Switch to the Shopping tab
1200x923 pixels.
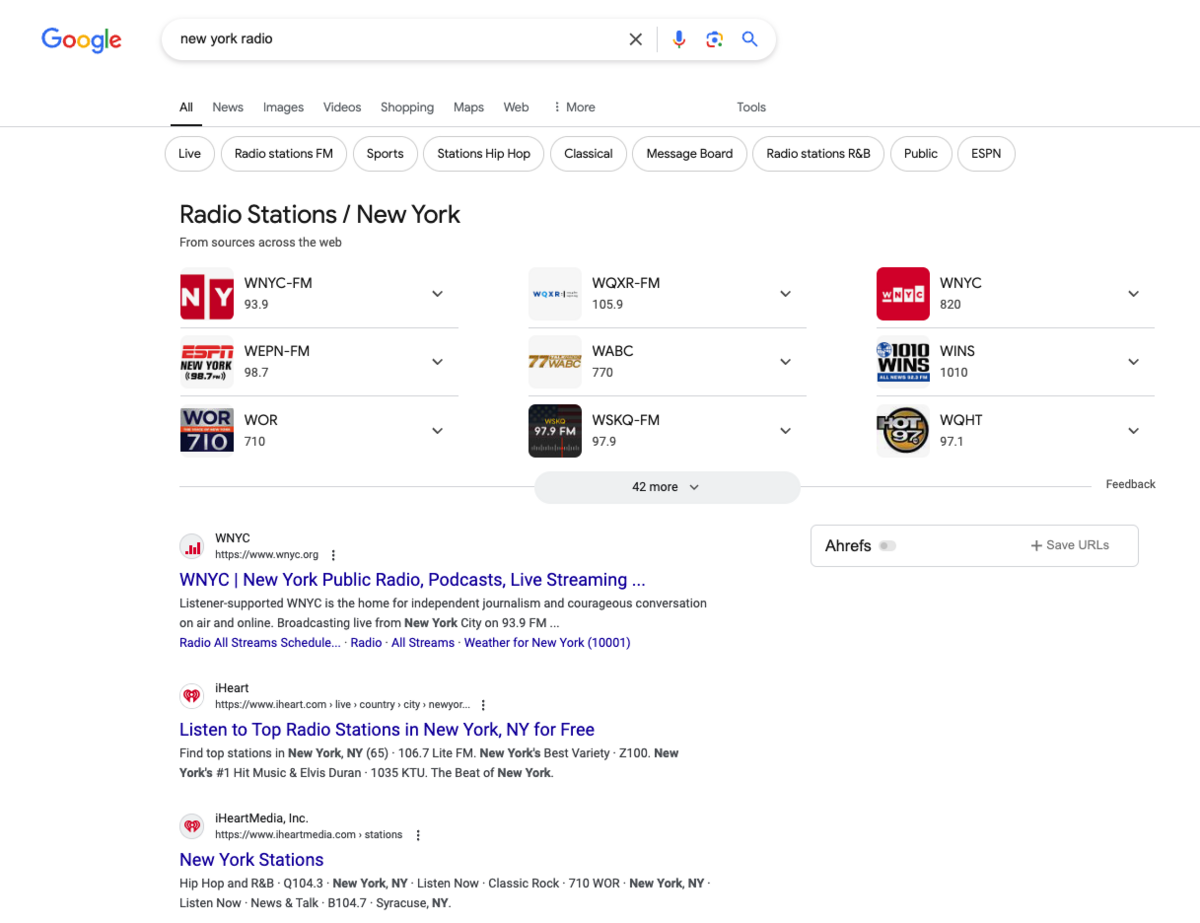pyautogui.click(x=407, y=107)
